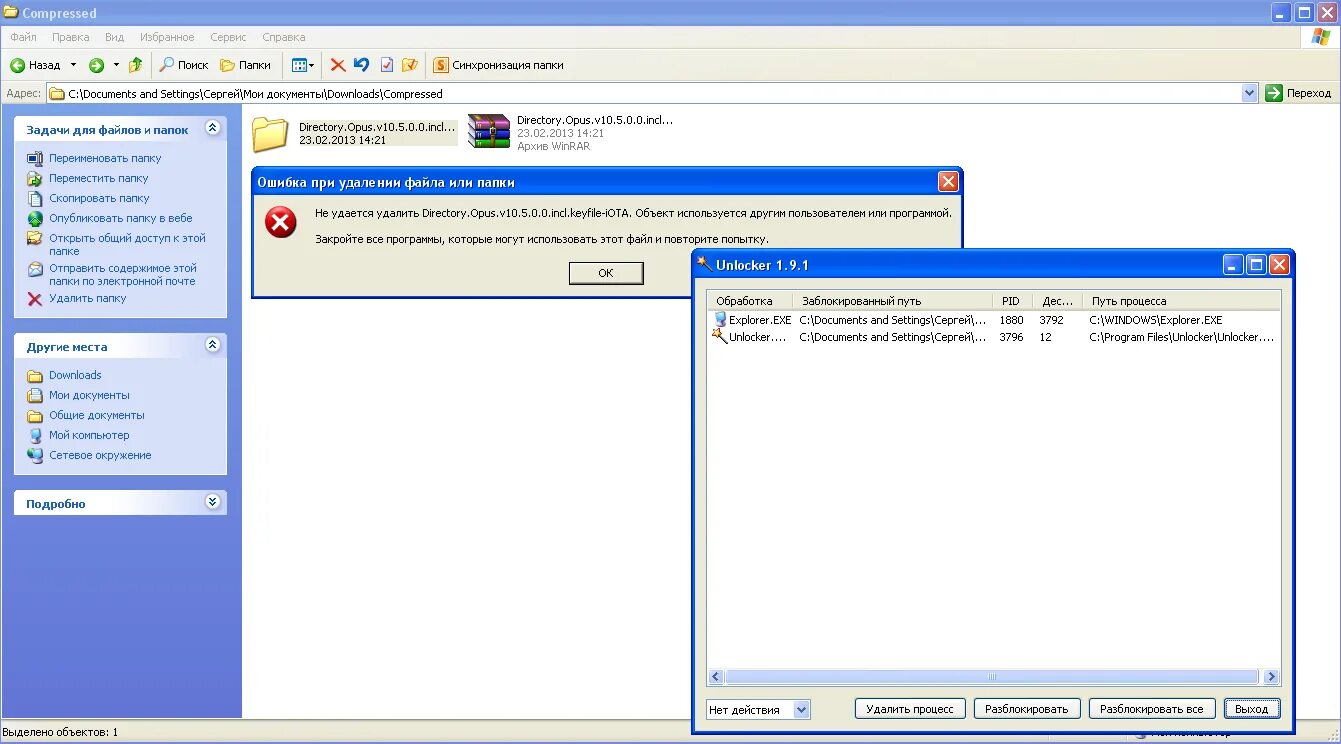This screenshot has width=1341, height=744.
Task: Open Общие документы link
Action: (97, 415)
